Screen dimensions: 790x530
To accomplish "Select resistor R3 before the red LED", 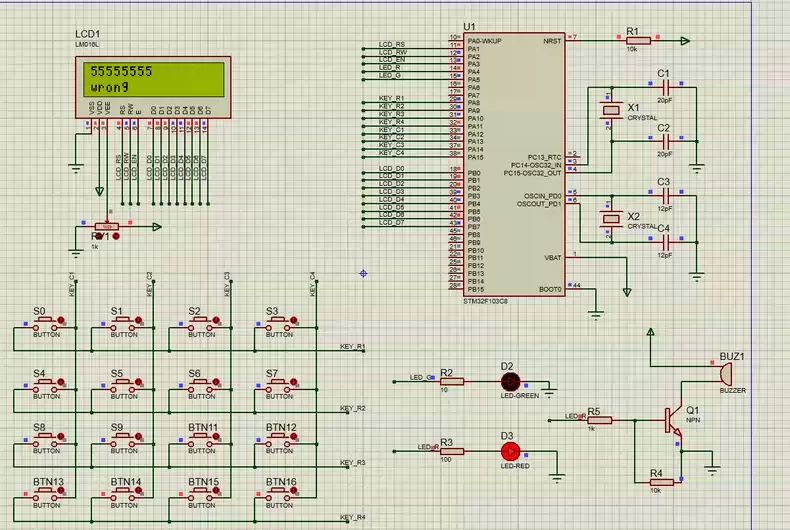I will coord(452,452).
